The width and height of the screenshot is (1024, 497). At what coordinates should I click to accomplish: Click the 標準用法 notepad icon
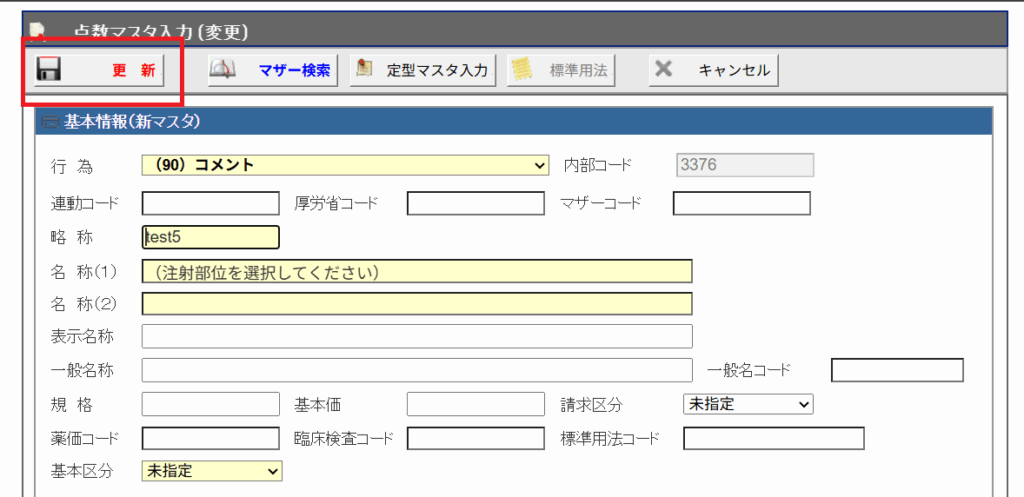pos(521,70)
